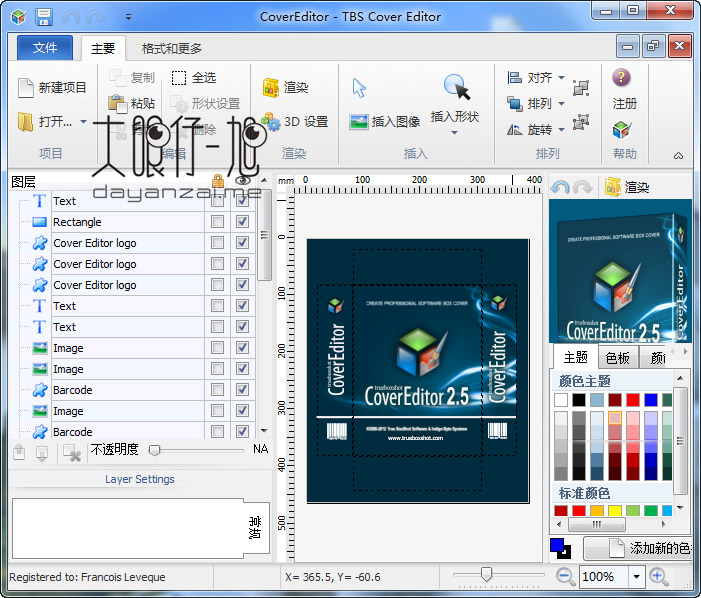This screenshot has height=598, width=701.
Task: Click the layers list scroll down arrow
Action: click(264, 431)
